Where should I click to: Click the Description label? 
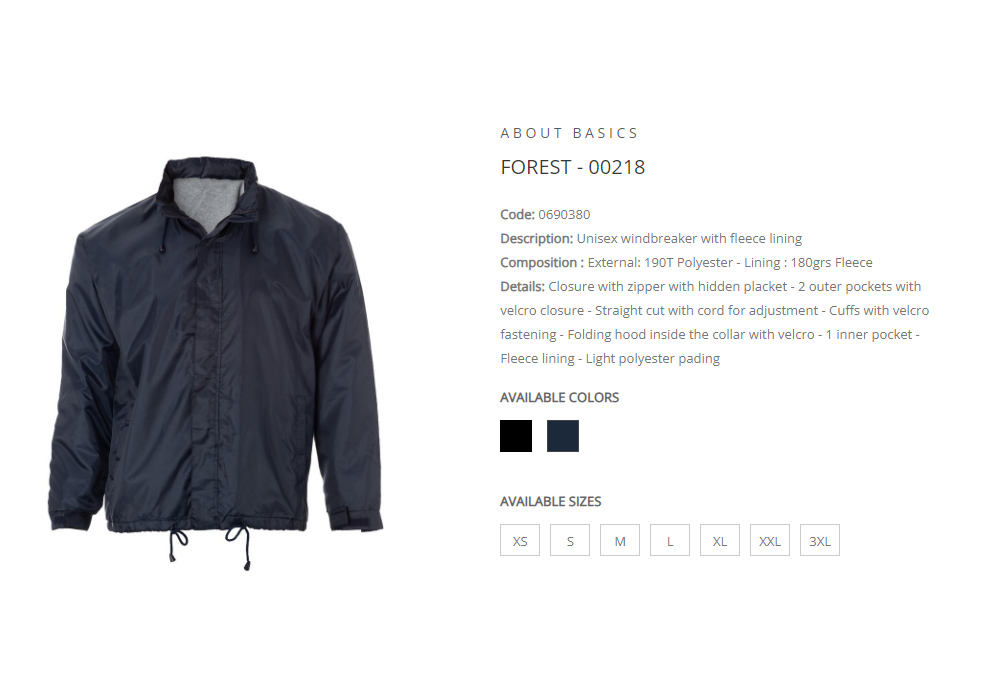537,238
